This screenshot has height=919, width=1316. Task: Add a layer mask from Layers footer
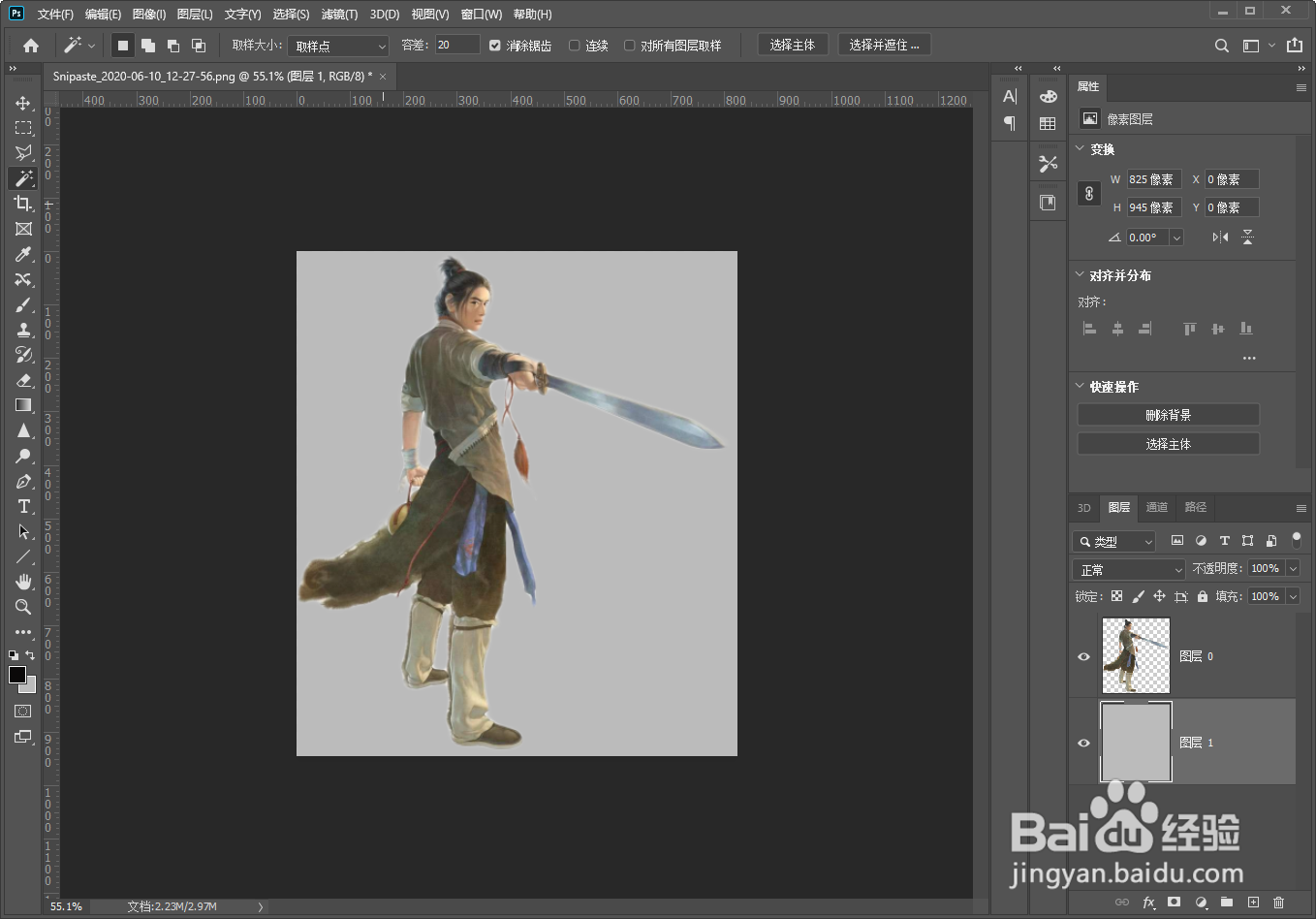pyautogui.click(x=1175, y=903)
